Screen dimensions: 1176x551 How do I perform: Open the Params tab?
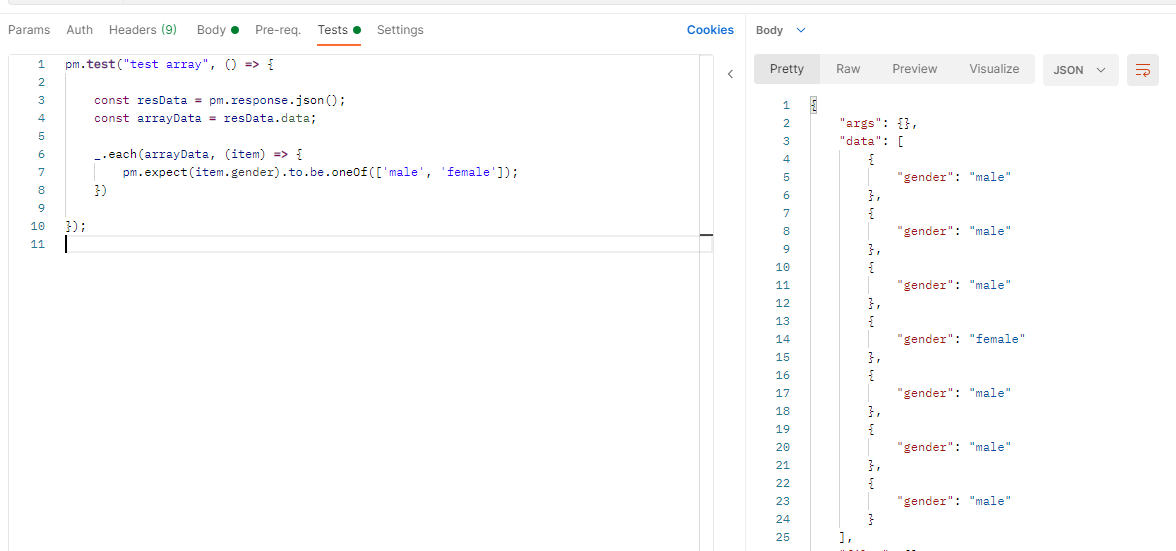pos(28,30)
